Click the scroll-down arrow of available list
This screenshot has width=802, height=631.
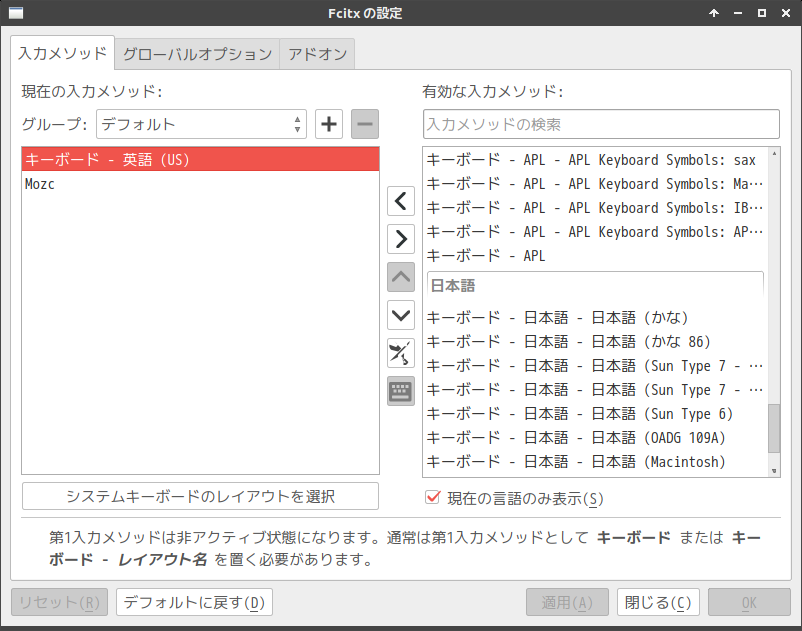pyautogui.click(x=774, y=471)
